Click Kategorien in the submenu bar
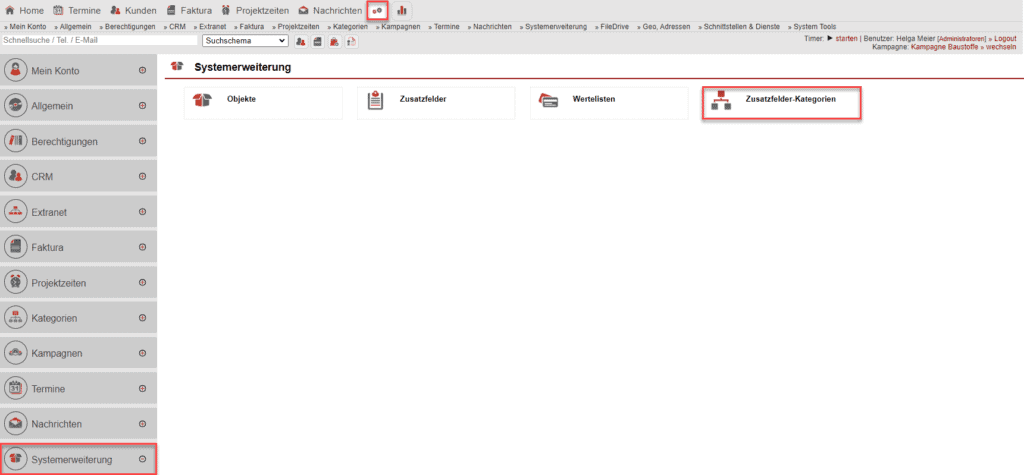1024x475 pixels. click(347, 27)
